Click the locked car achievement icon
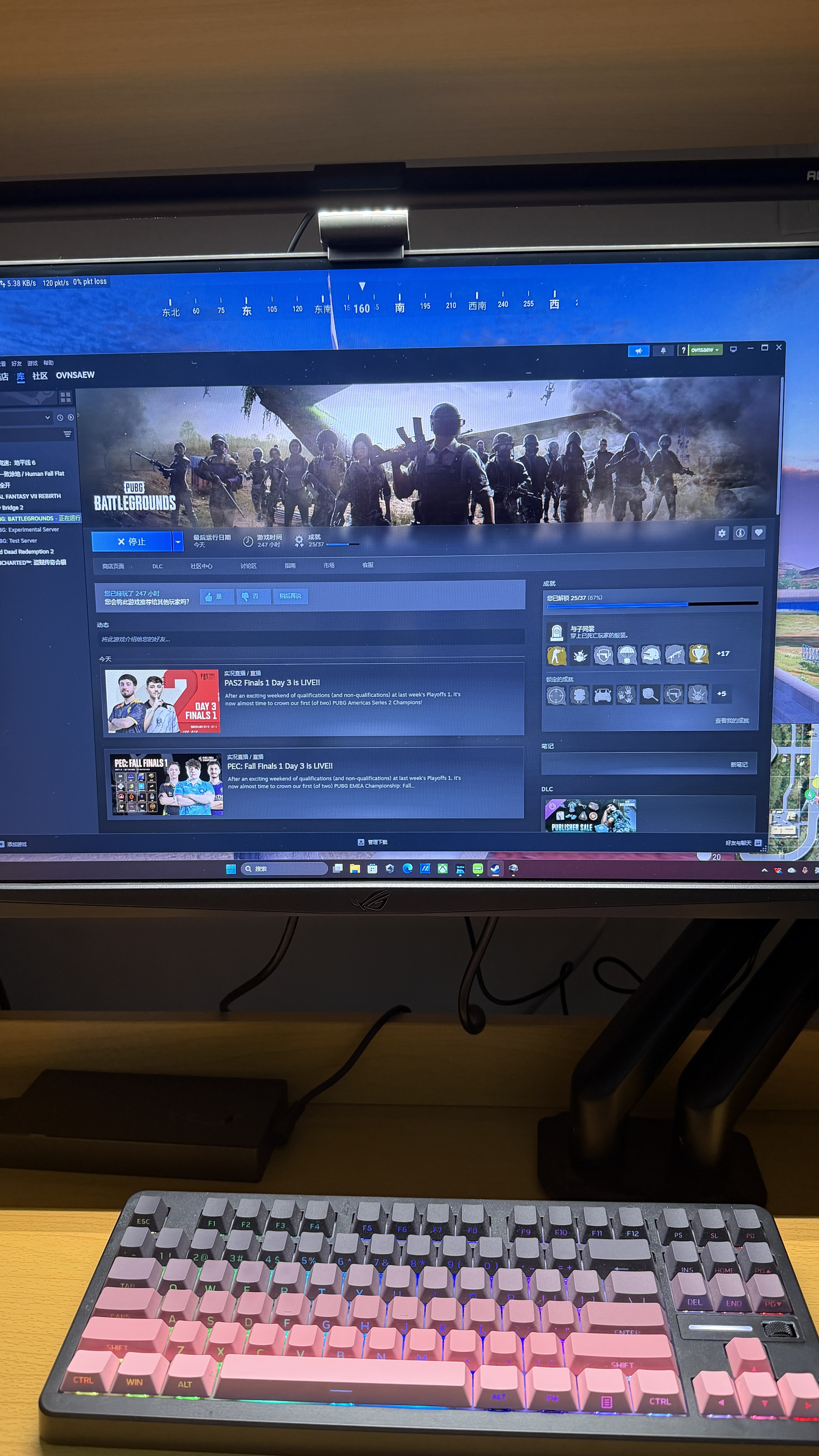 pyautogui.click(x=603, y=695)
